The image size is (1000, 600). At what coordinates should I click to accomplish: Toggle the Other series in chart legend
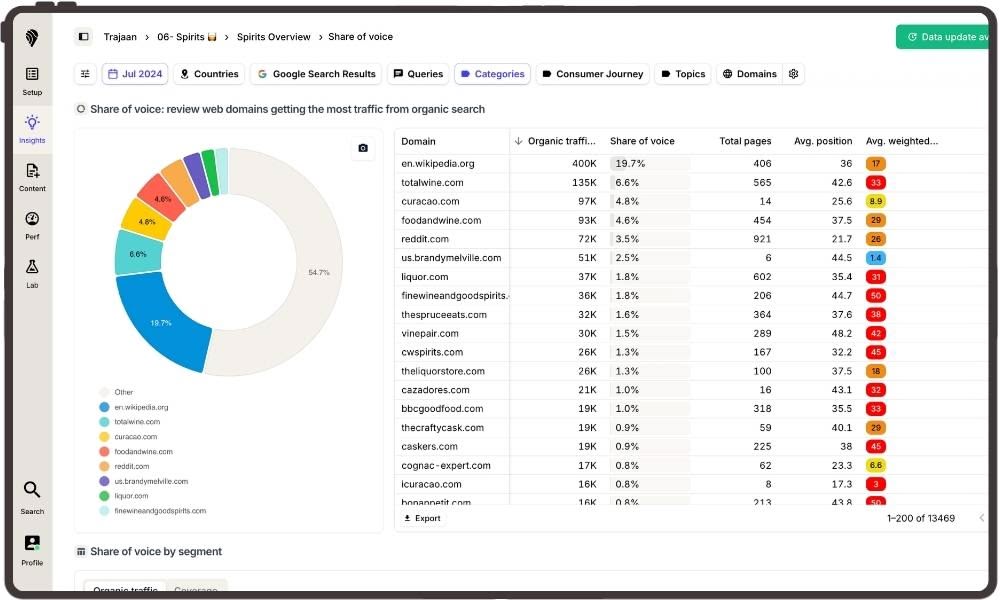click(x=117, y=392)
